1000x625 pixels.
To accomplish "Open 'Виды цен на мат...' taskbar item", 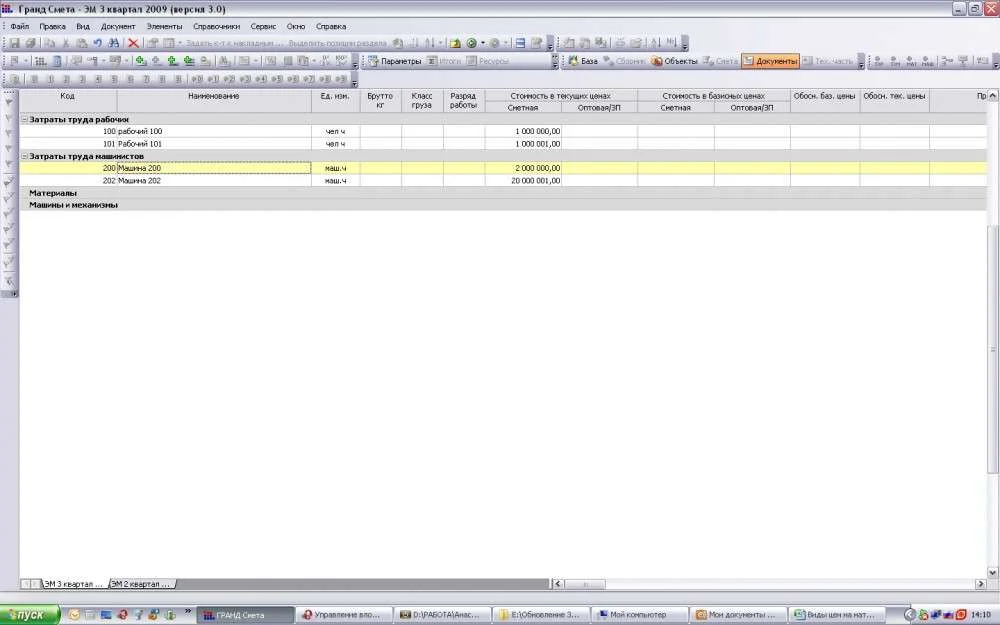I will click(837, 615).
